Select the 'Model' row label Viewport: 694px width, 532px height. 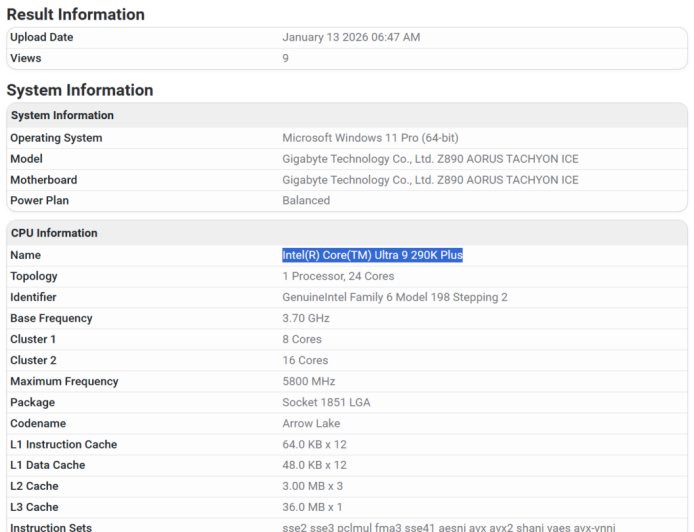coord(27,159)
